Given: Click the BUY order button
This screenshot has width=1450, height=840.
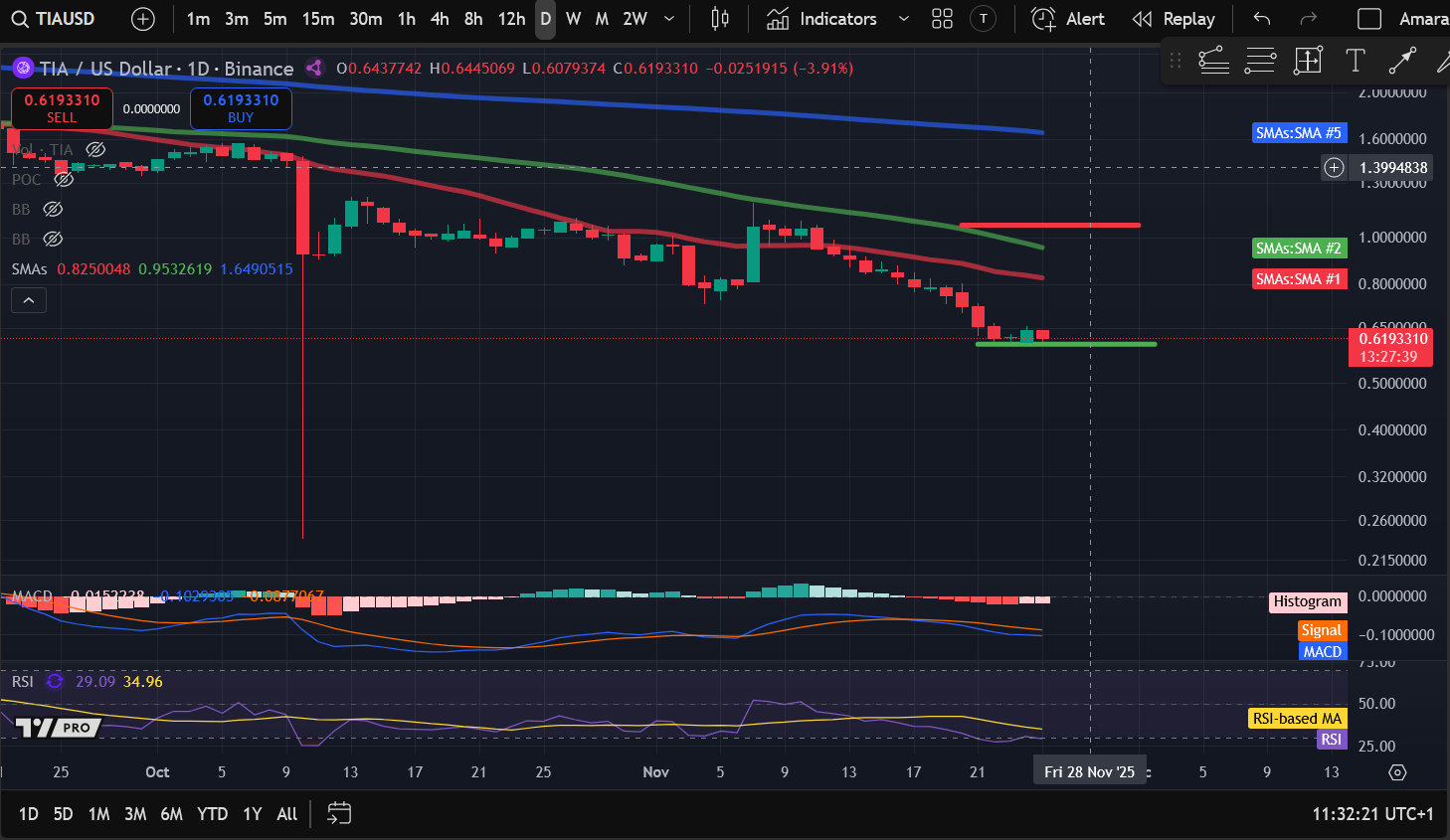Looking at the screenshot, I should coord(241,108).
